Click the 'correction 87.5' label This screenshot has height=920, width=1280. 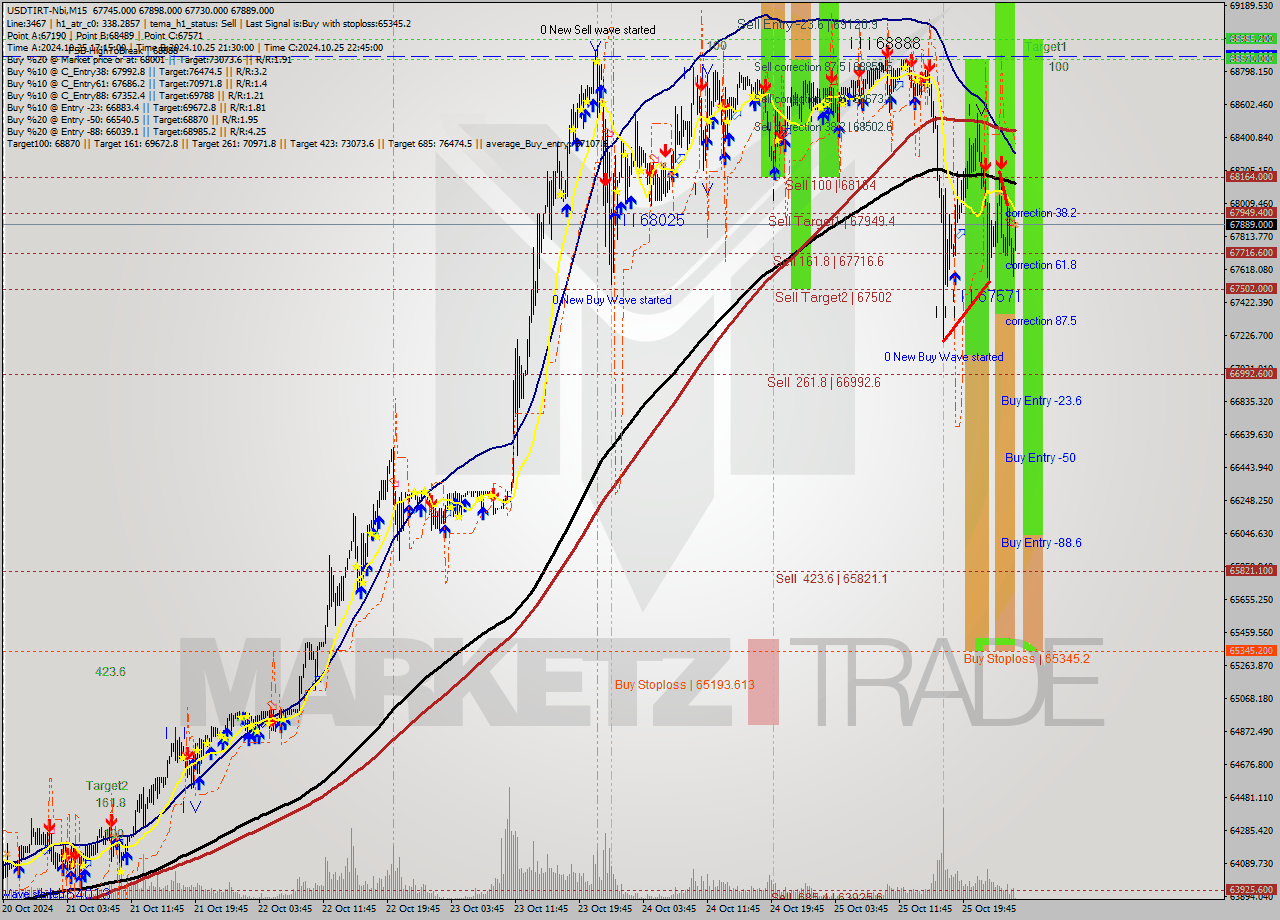pos(1041,321)
